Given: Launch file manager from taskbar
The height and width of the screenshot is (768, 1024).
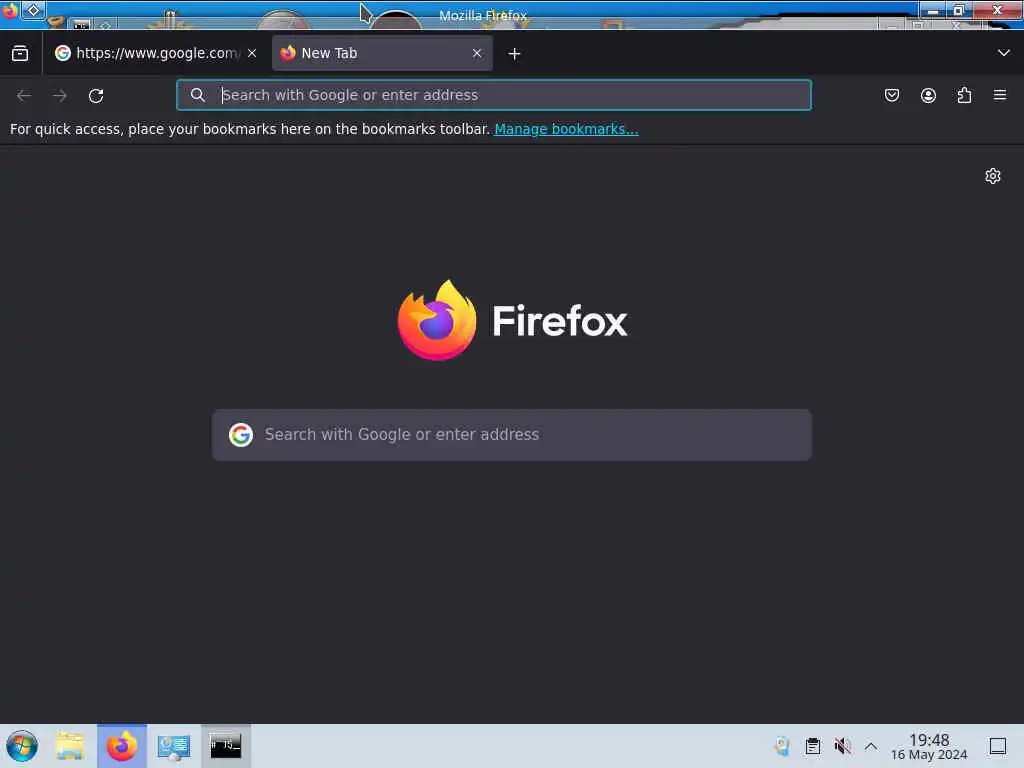Looking at the screenshot, I should [71, 746].
